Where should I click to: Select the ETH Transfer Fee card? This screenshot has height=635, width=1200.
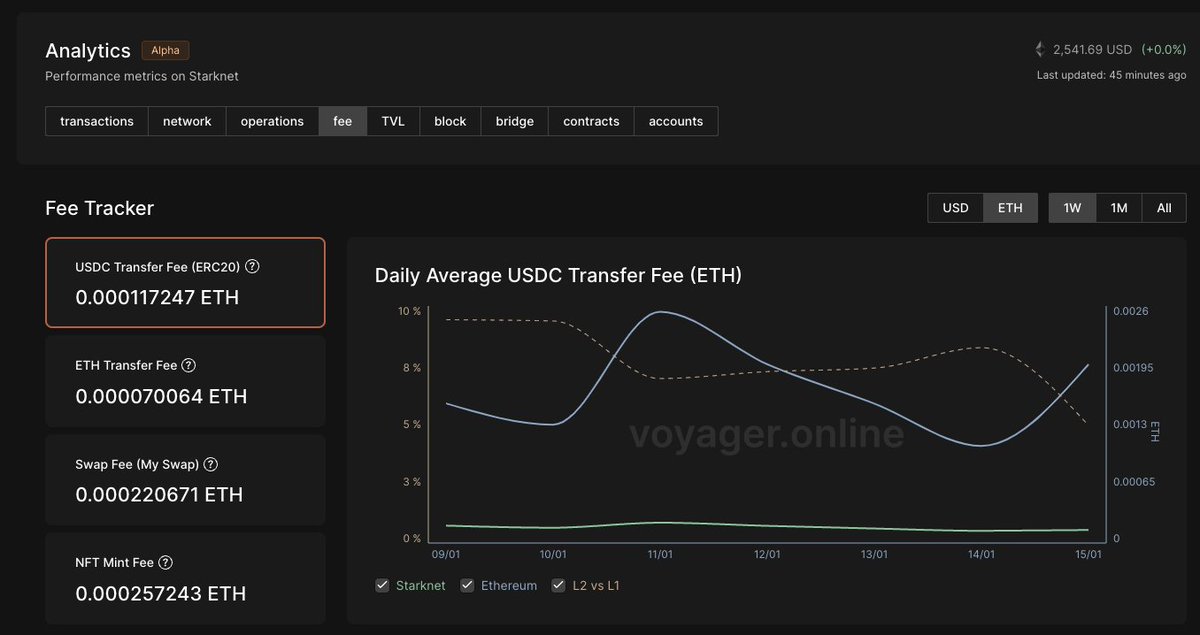click(185, 381)
